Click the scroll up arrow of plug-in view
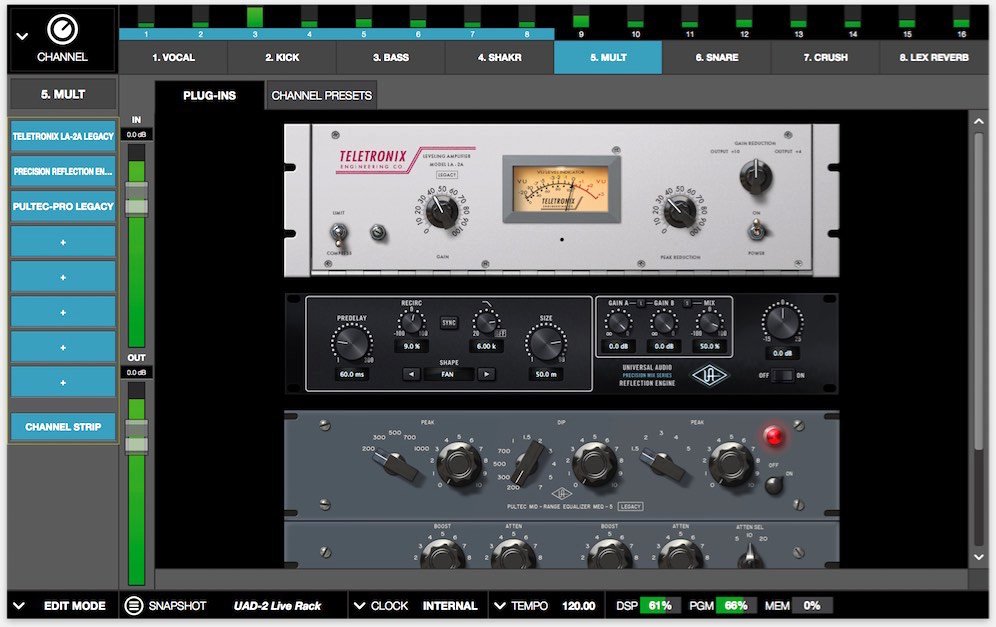 tap(978, 121)
